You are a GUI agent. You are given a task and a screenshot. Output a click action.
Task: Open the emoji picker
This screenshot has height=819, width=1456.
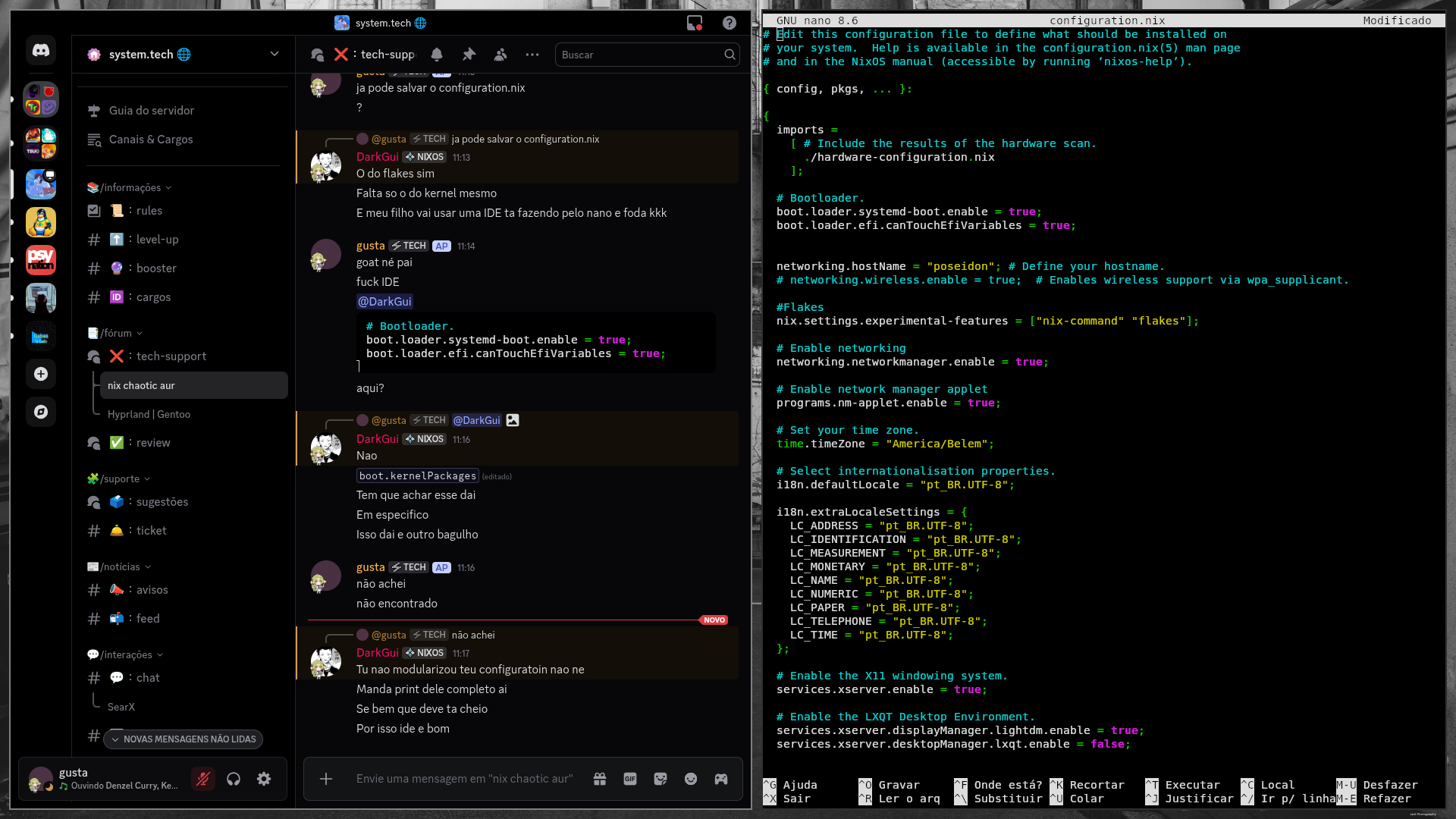click(x=691, y=779)
